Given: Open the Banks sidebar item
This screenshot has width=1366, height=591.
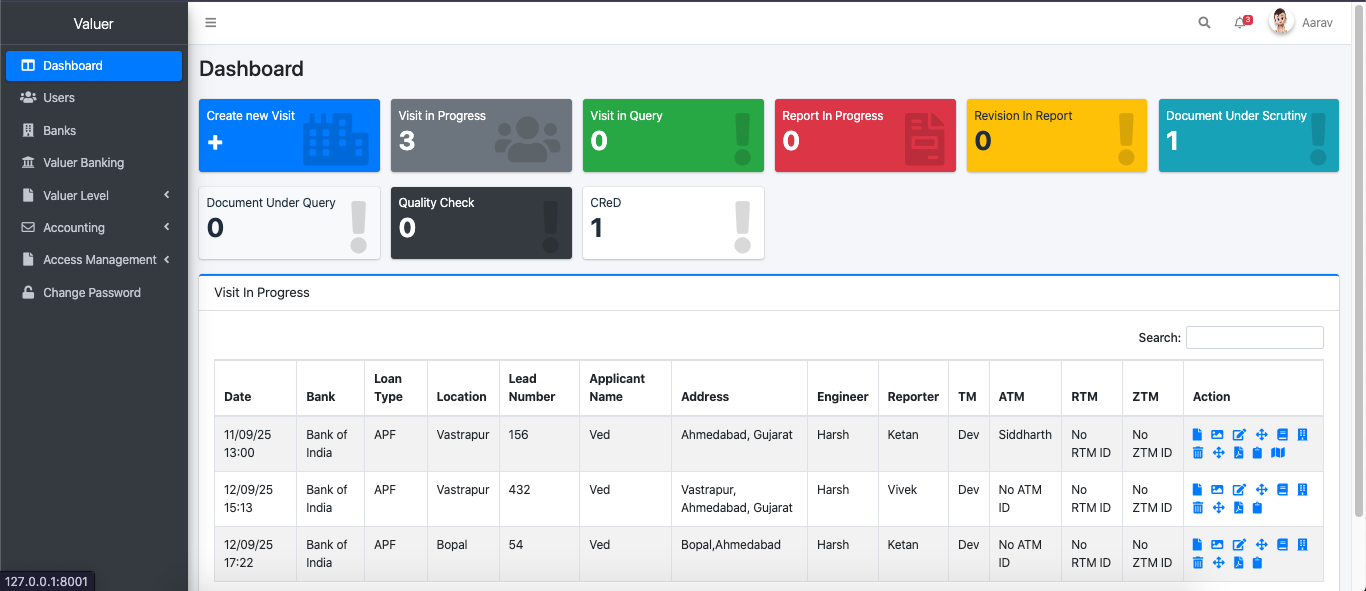Looking at the screenshot, I should pyautogui.click(x=60, y=130).
